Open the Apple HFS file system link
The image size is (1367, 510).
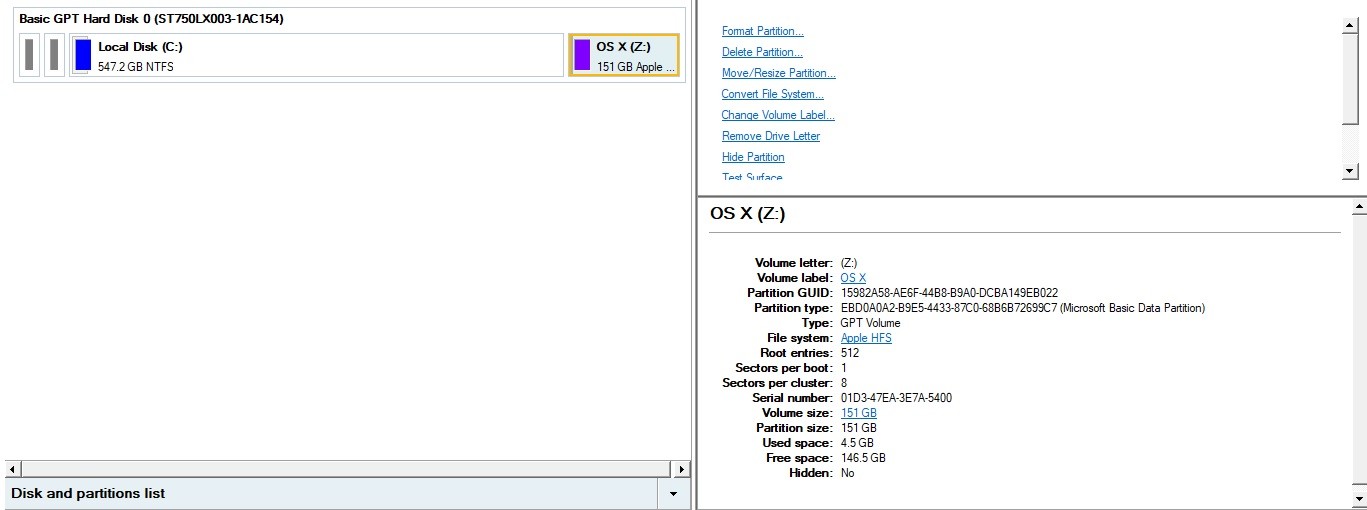tap(866, 338)
